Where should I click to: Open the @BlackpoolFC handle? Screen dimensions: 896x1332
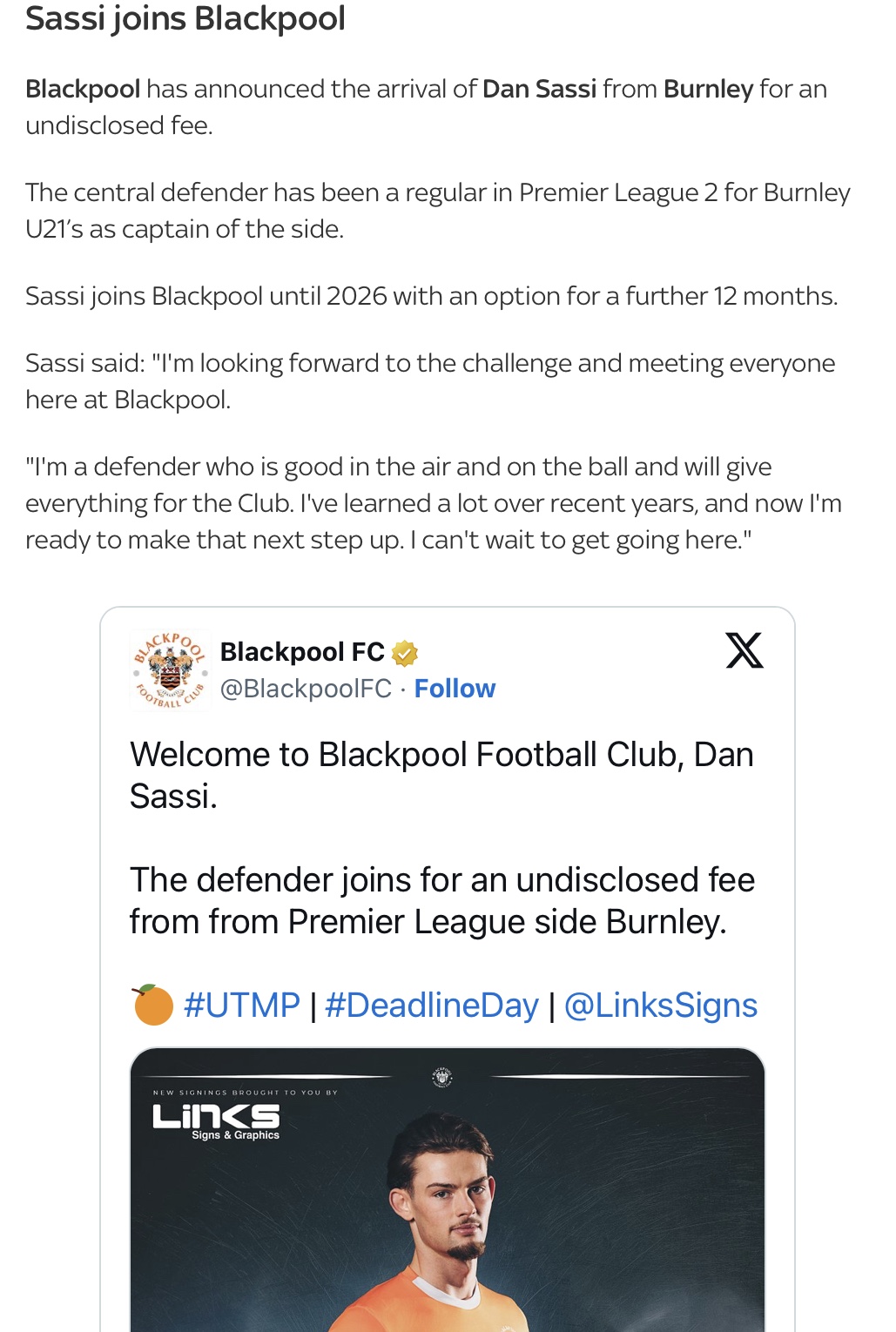tap(306, 689)
